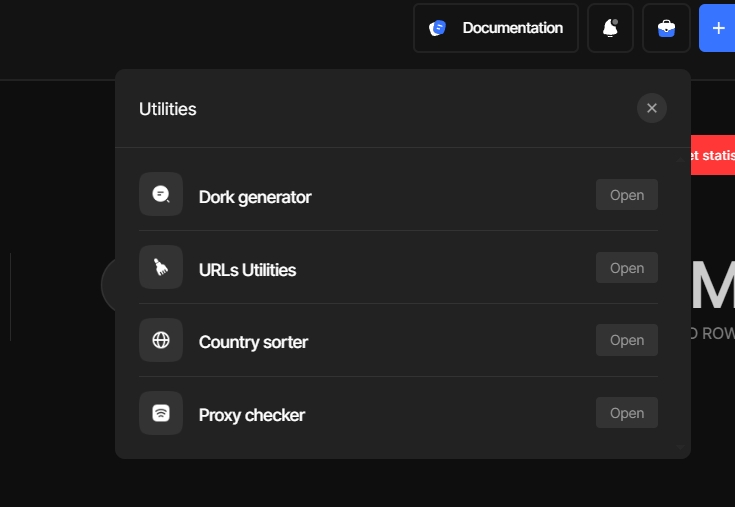Toggle the utilities briefcase icon
This screenshot has height=507, width=735.
(666, 28)
